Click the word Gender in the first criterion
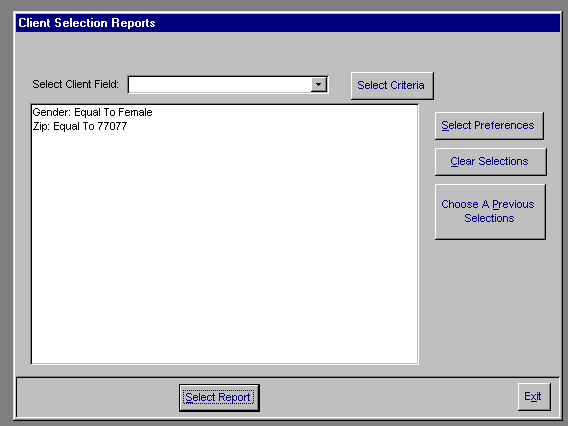This screenshot has width=568, height=426. coord(50,112)
